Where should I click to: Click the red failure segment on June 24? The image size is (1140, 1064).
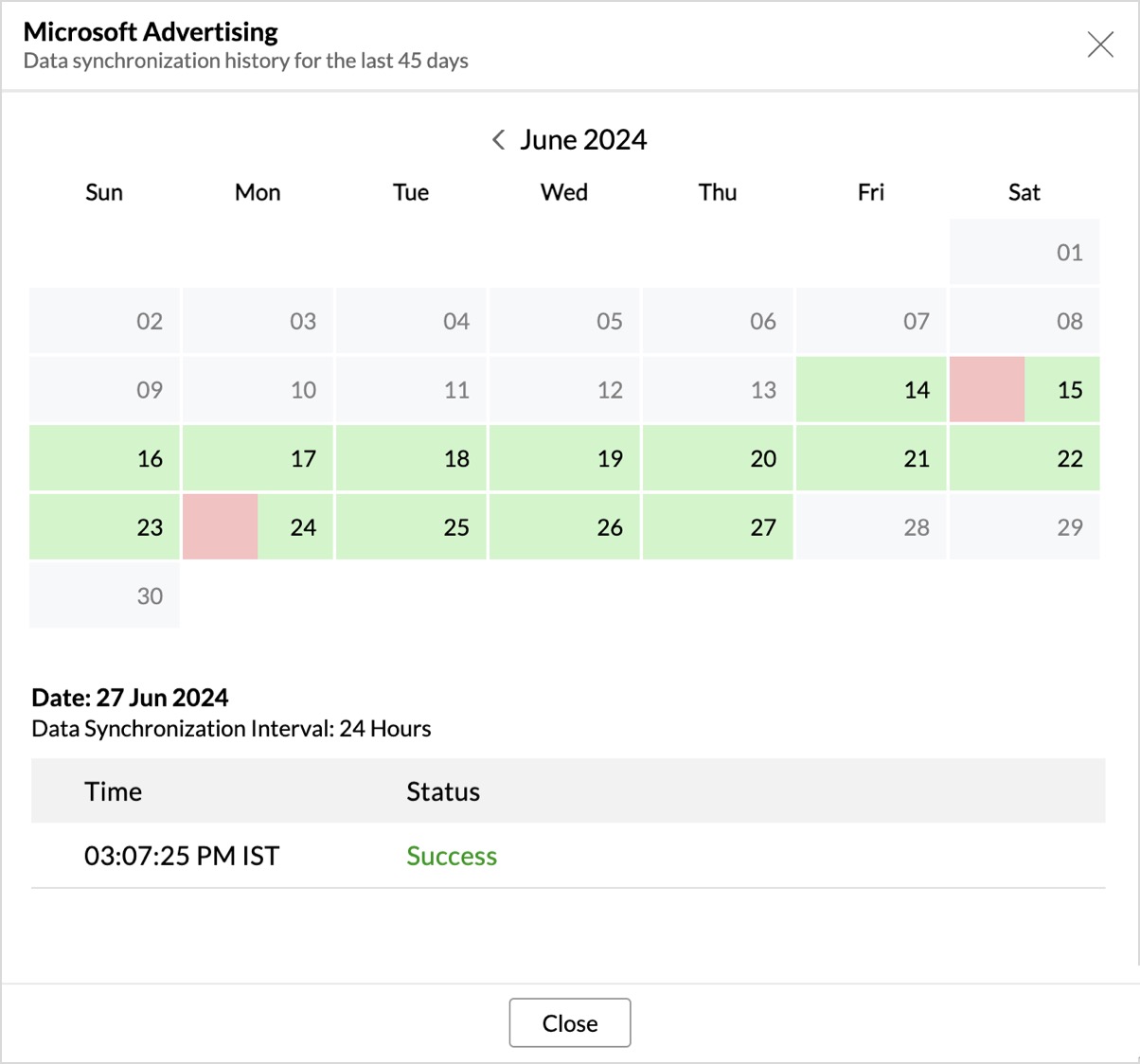(x=220, y=526)
